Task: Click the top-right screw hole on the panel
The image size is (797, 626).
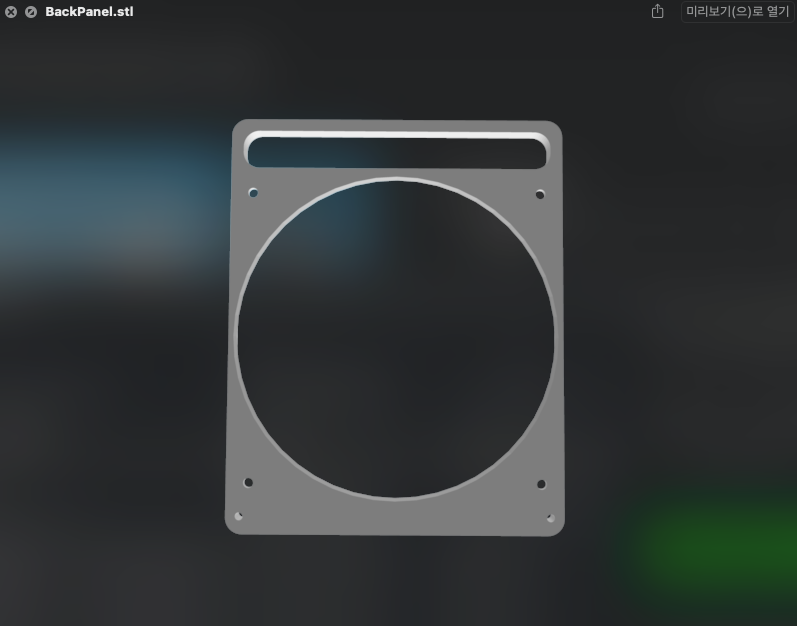Action: click(x=540, y=194)
